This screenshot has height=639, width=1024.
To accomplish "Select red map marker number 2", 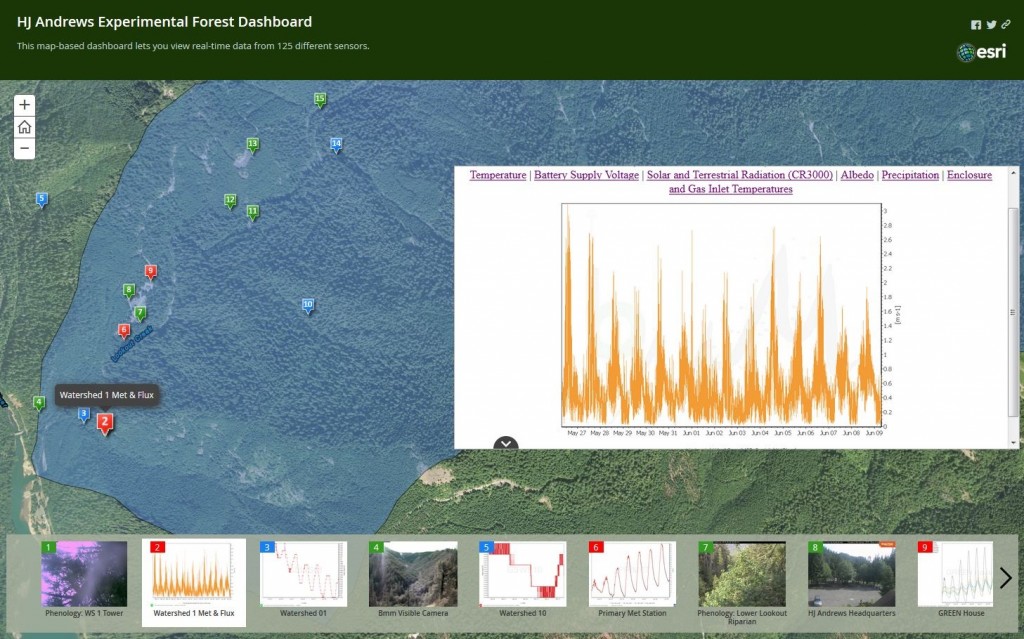I will point(104,423).
